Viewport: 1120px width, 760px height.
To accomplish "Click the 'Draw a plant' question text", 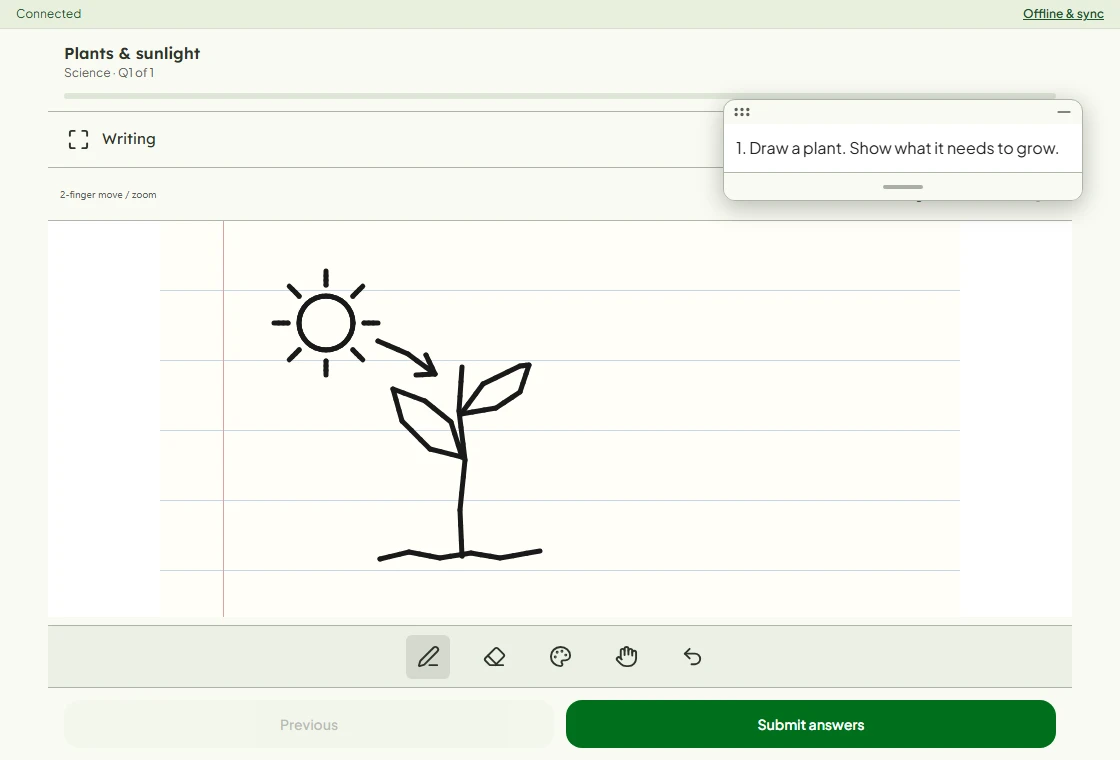I will tap(897, 149).
